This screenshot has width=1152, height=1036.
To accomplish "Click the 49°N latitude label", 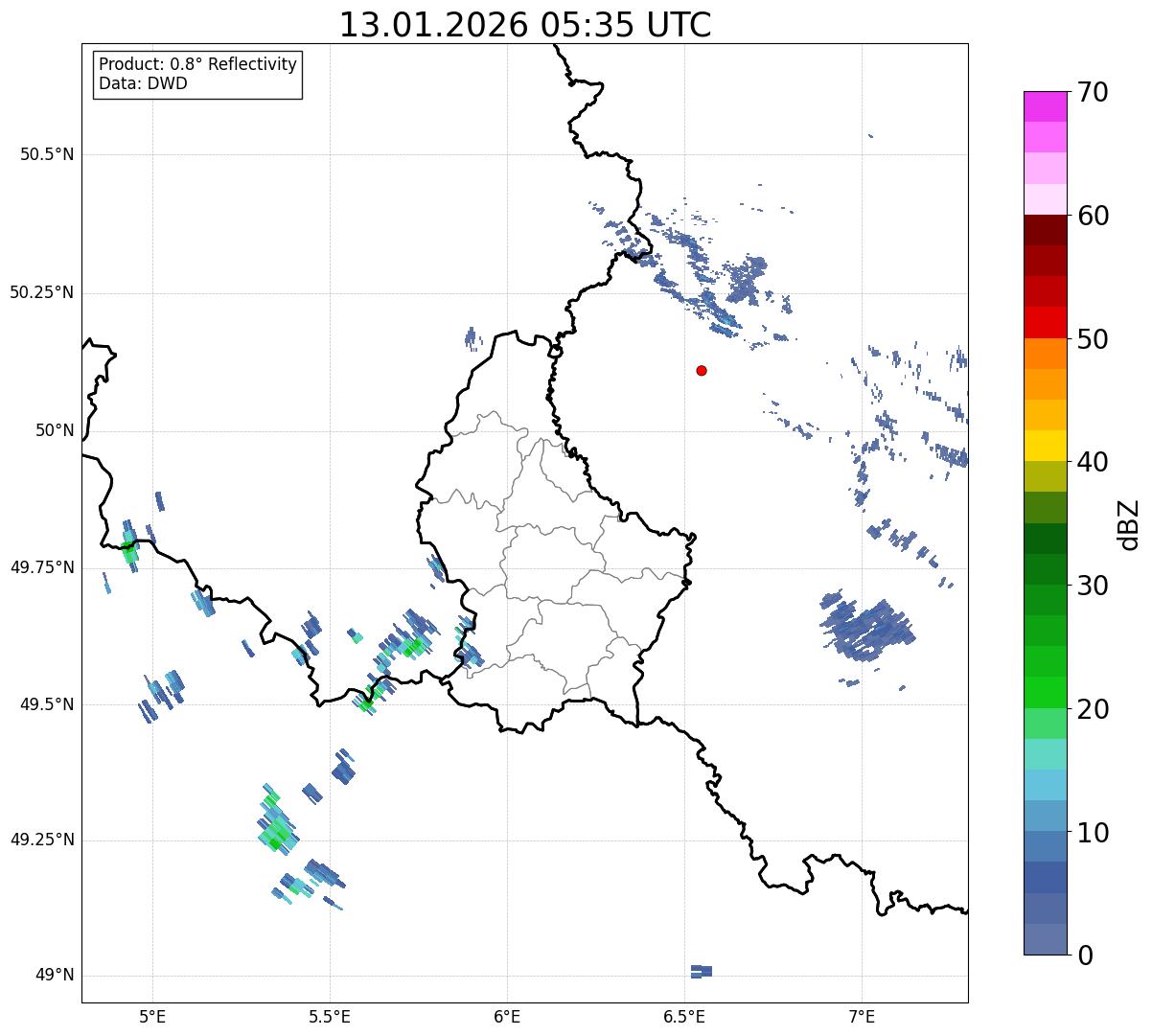I will (55, 976).
